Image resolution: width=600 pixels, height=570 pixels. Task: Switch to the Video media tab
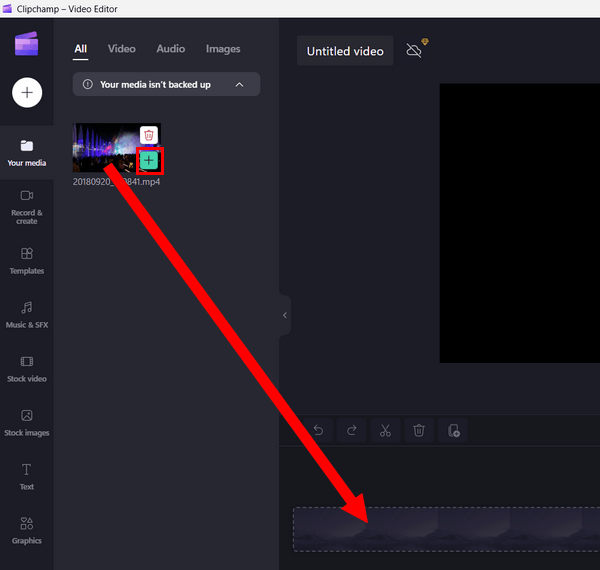[122, 49]
